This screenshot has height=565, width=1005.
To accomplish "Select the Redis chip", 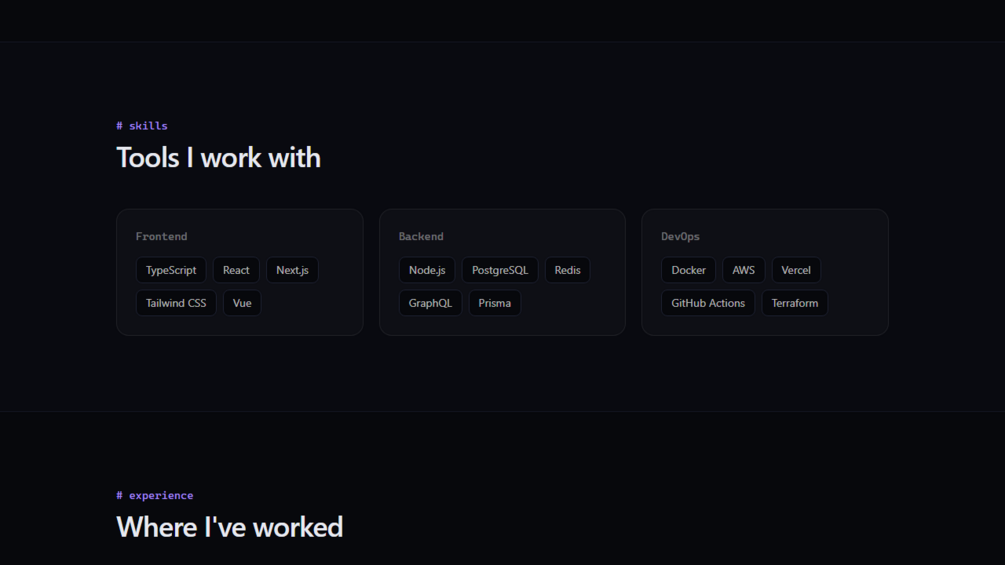I will pos(567,270).
